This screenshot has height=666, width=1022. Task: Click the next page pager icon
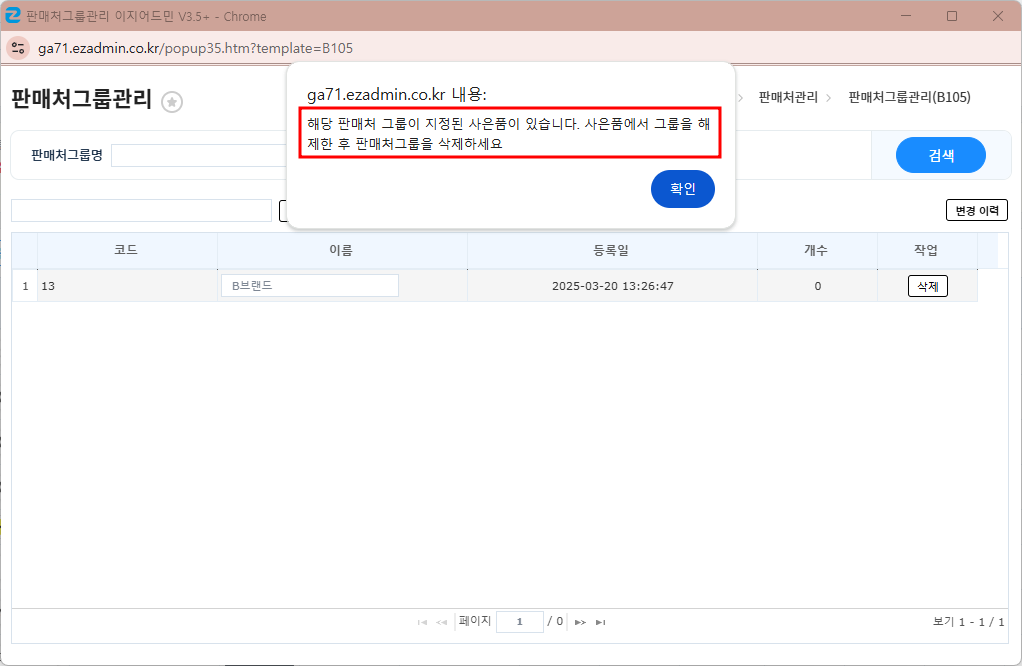tap(580, 622)
